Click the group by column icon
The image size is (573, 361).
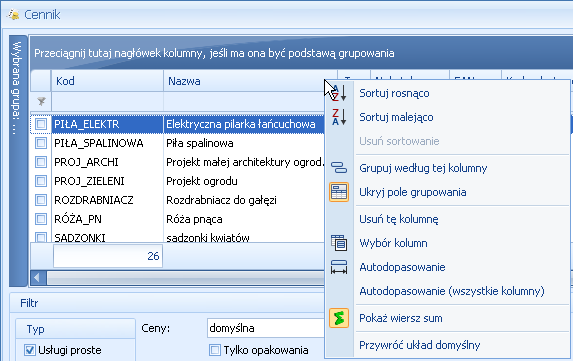(339, 168)
